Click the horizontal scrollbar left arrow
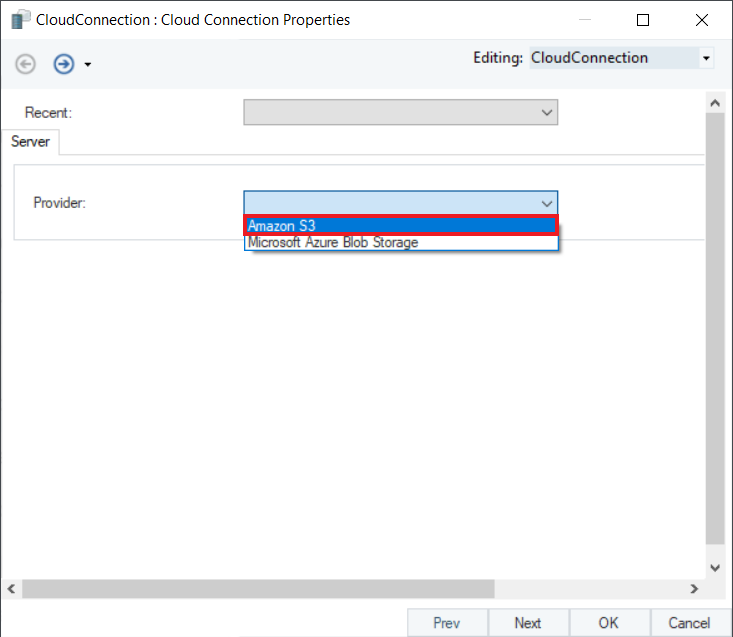This screenshot has width=733, height=637. click(x=12, y=589)
